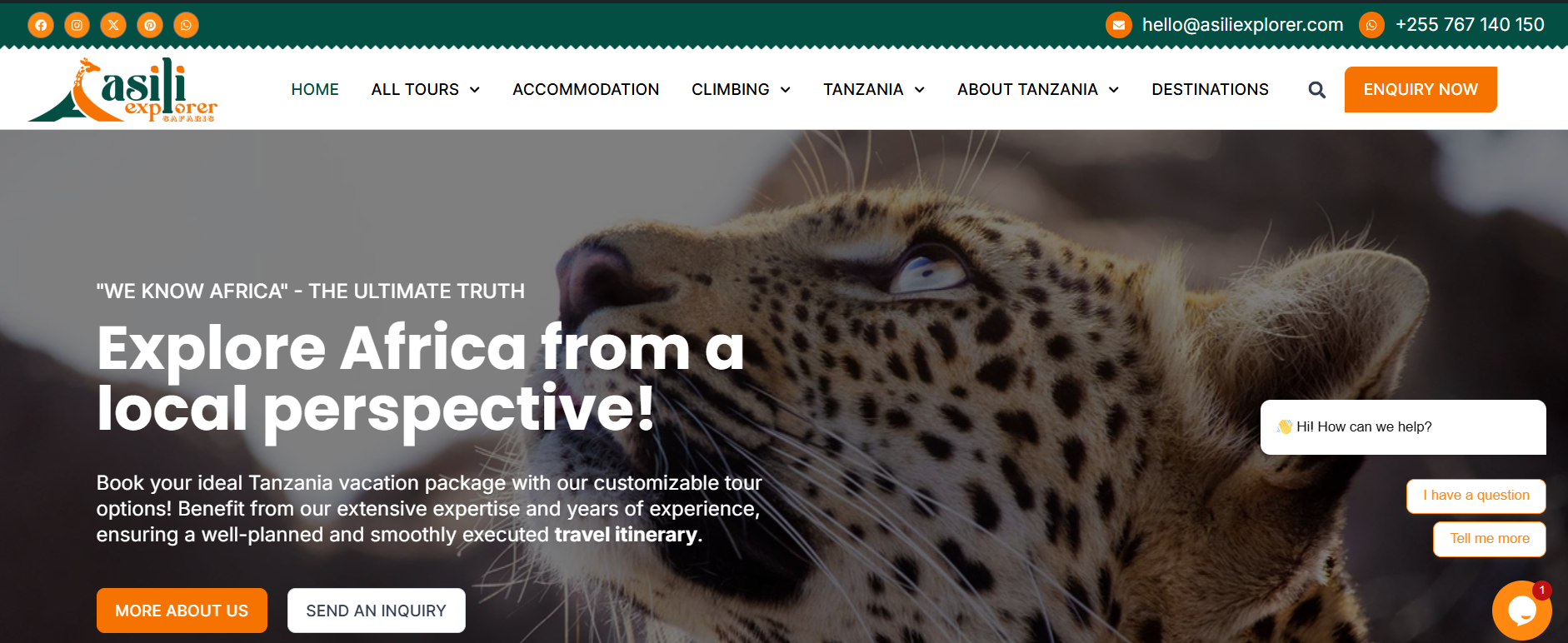The height and width of the screenshot is (643, 1568).
Task: Click the email envelope icon in top bar
Action: (1119, 25)
